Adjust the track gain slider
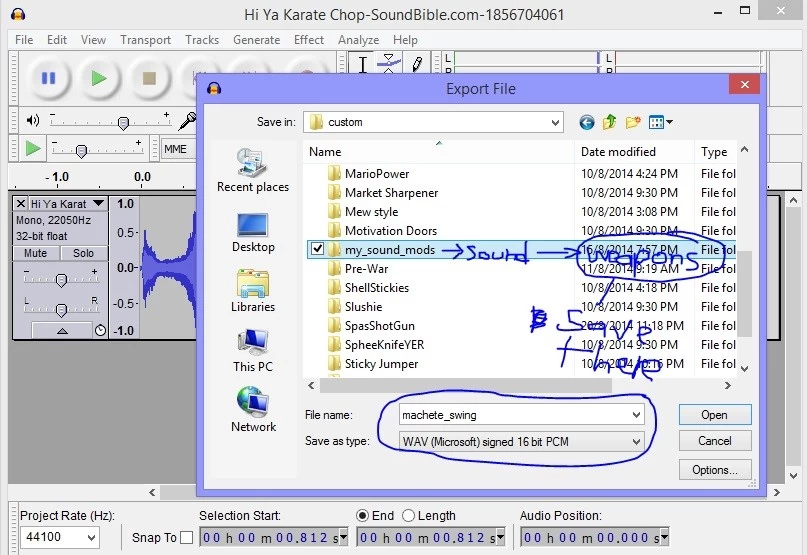The height and width of the screenshot is (555, 807). 61,279
